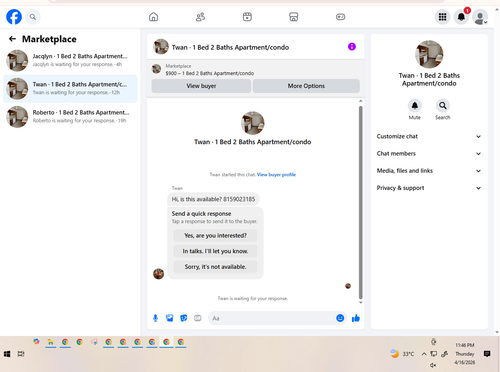Click the chat message scrollbar

[360, 203]
